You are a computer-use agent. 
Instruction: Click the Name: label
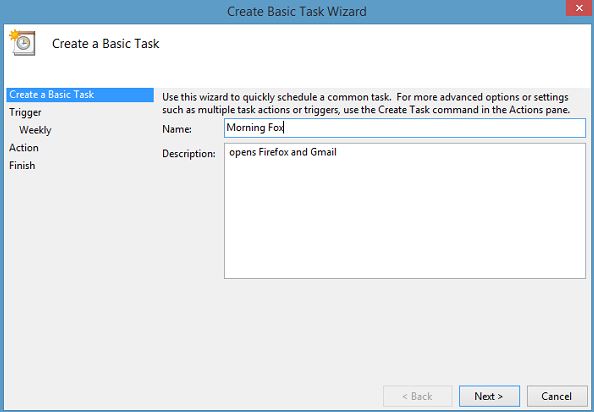pos(177,129)
